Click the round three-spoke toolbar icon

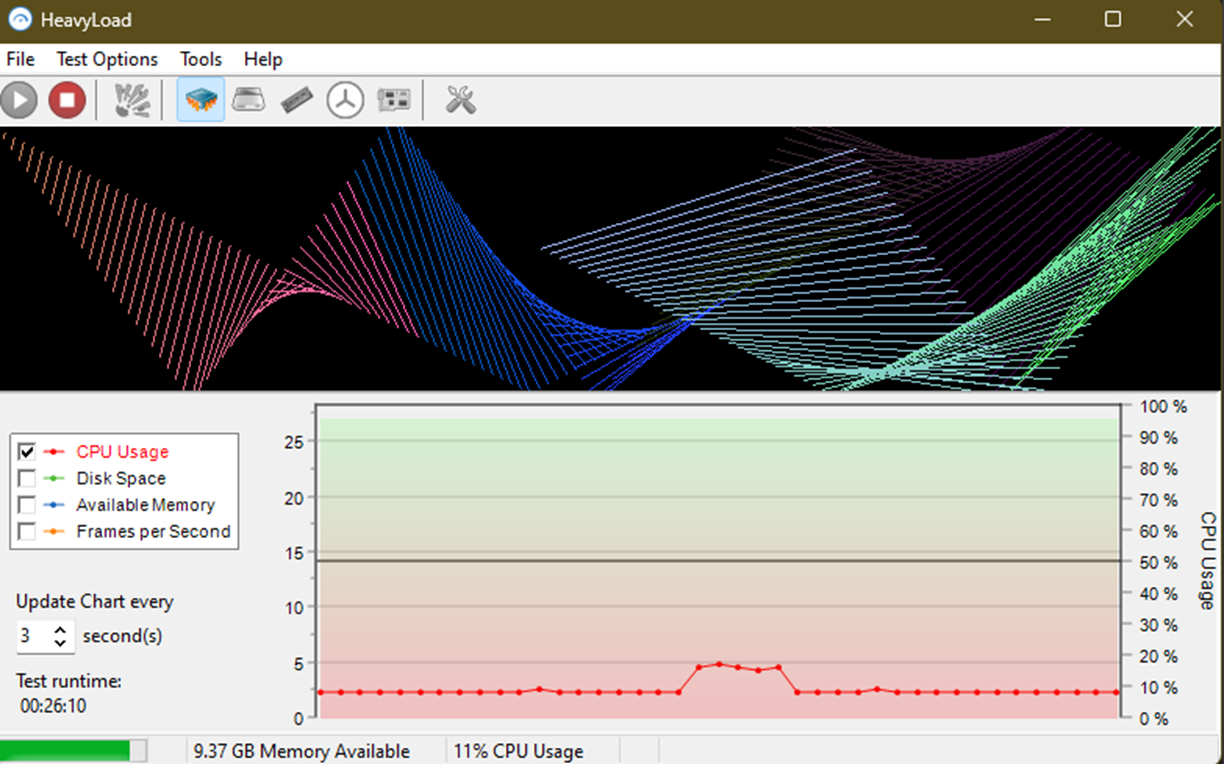pos(345,100)
